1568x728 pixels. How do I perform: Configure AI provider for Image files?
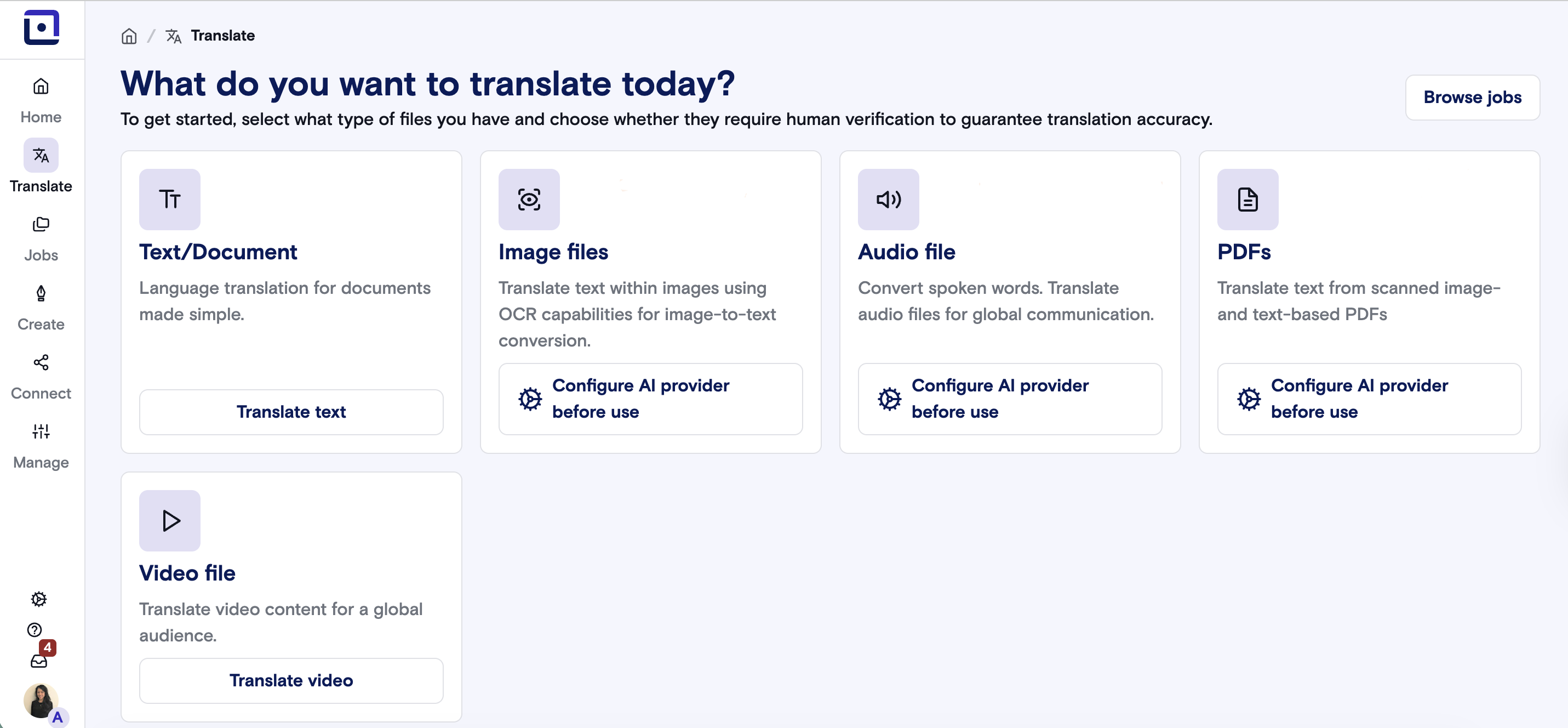click(650, 399)
